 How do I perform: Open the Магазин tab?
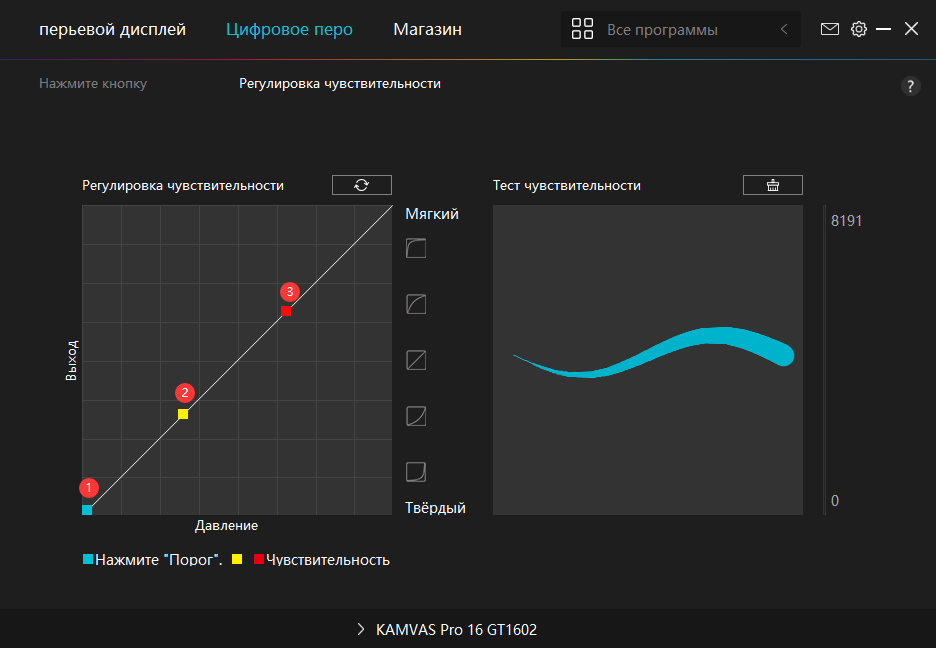[427, 30]
